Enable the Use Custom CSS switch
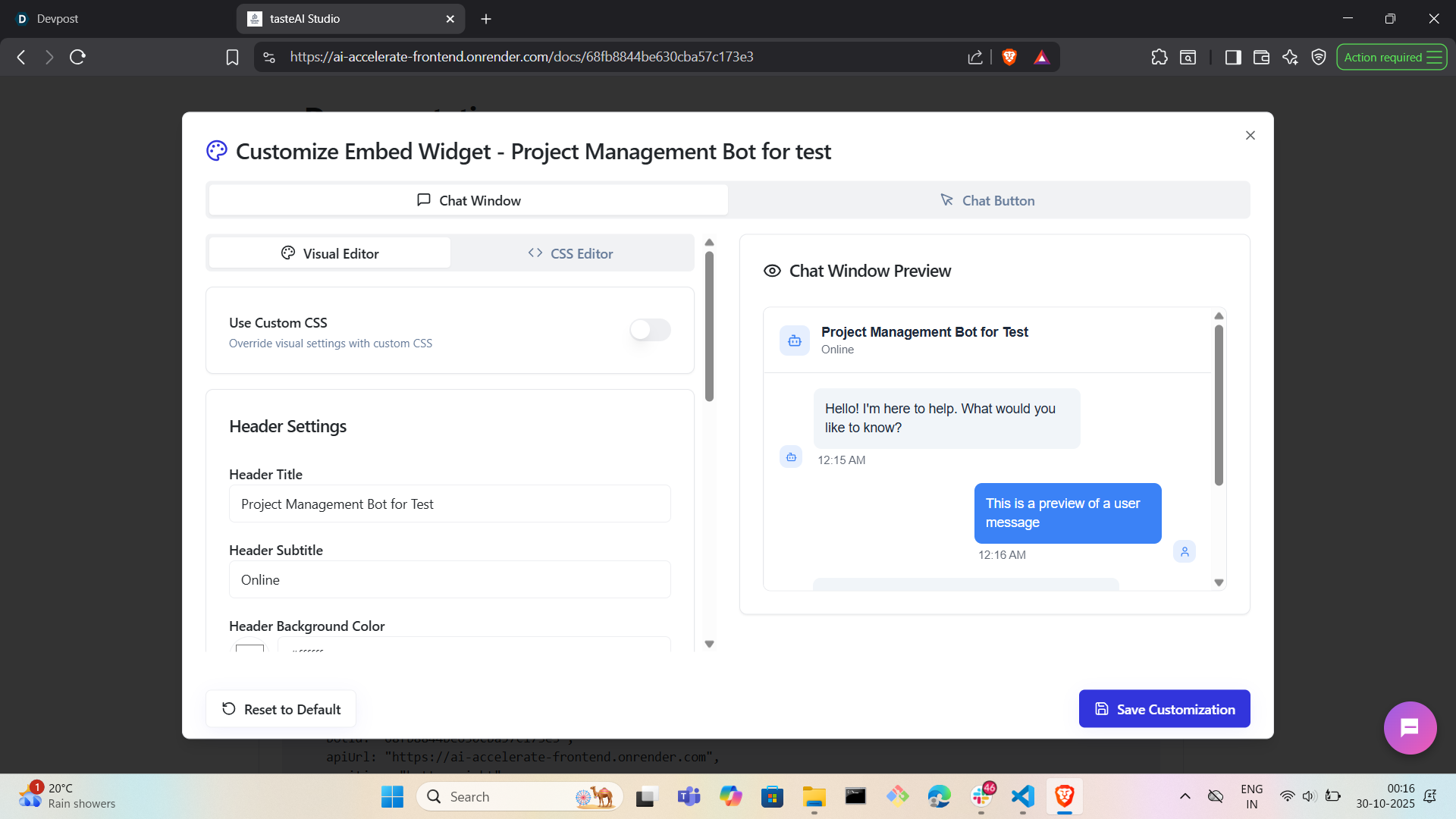The width and height of the screenshot is (1456, 819). pos(650,330)
